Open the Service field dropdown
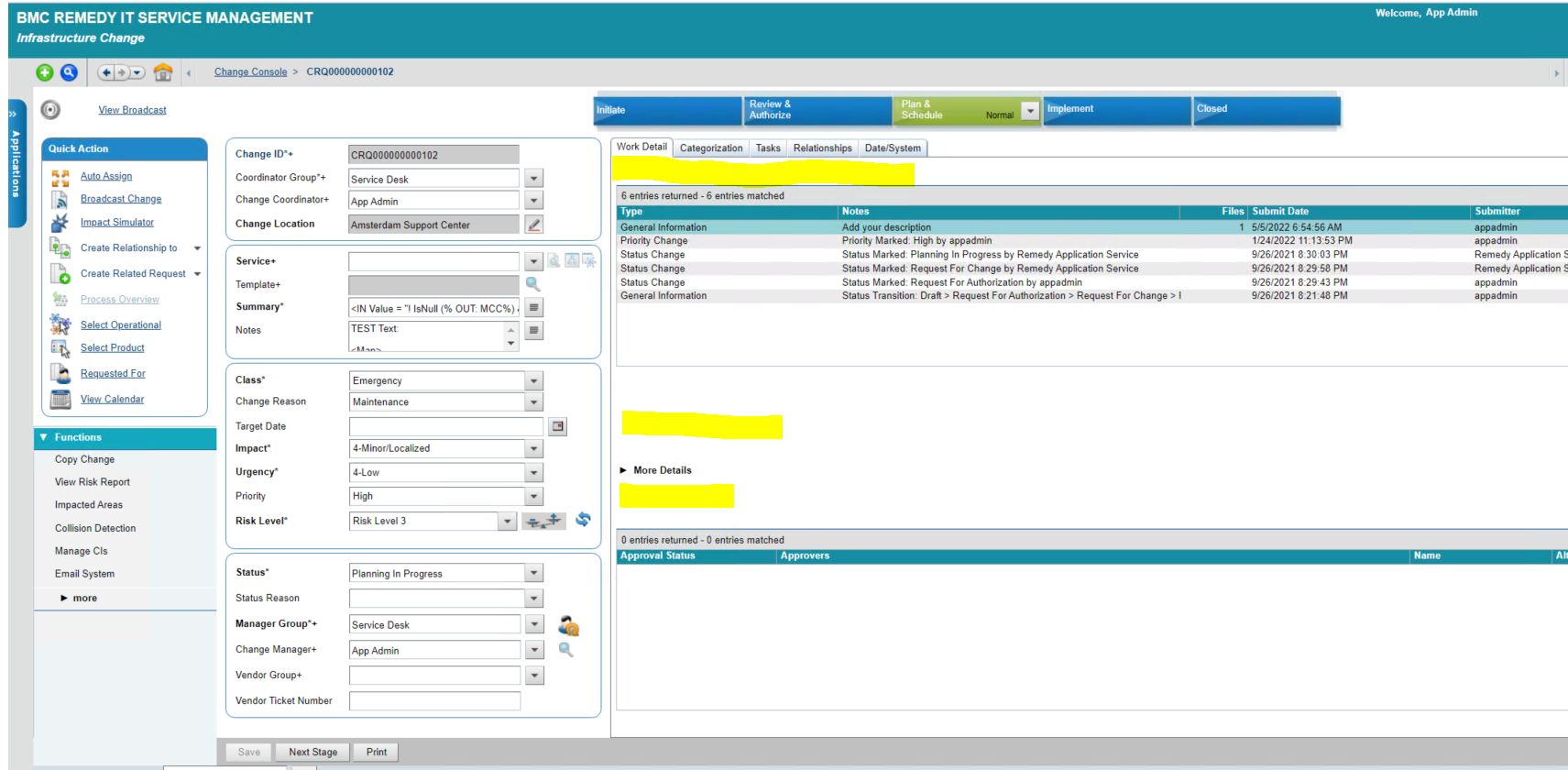1568x770 pixels. [534, 262]
